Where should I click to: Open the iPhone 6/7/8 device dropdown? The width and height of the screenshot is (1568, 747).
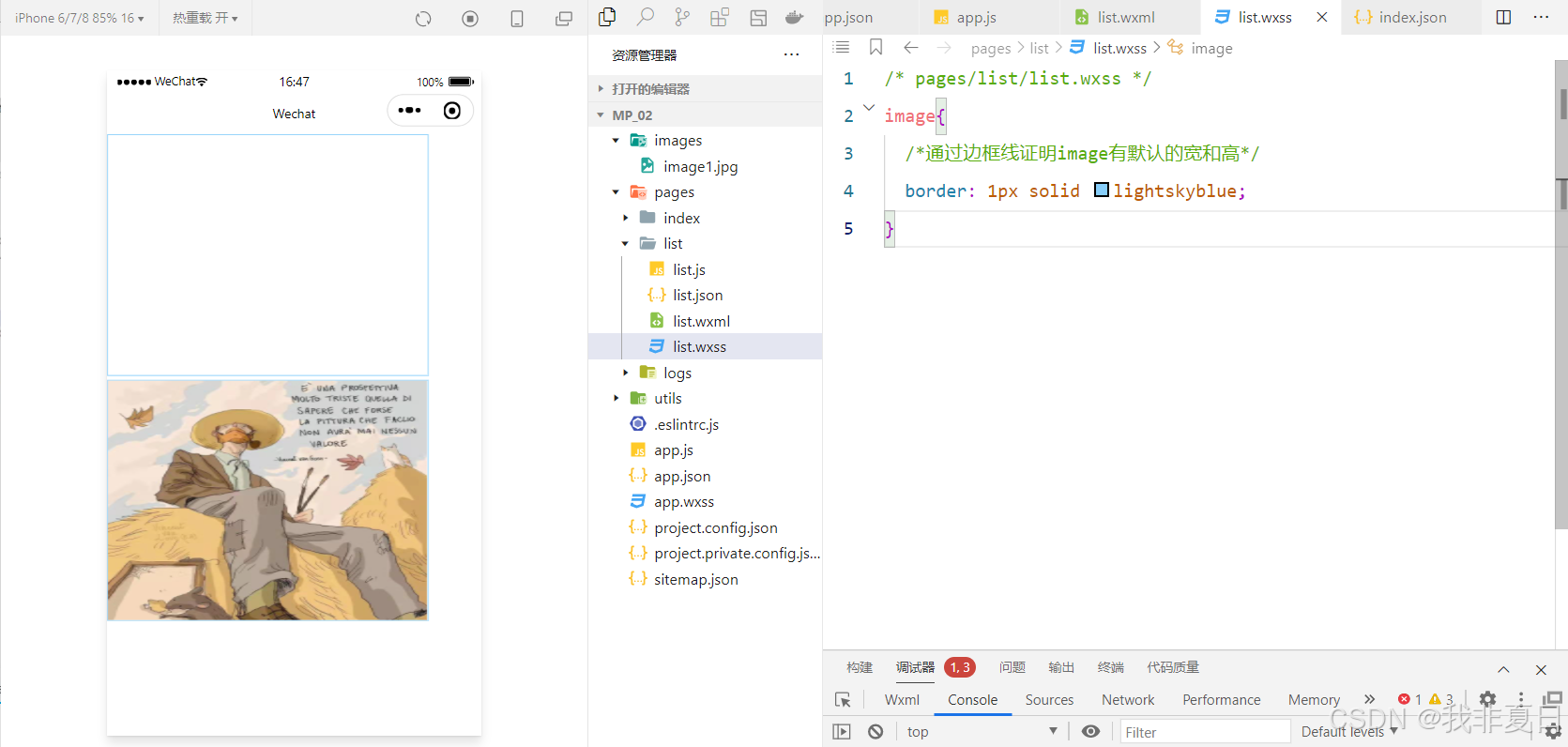point(80,18)
